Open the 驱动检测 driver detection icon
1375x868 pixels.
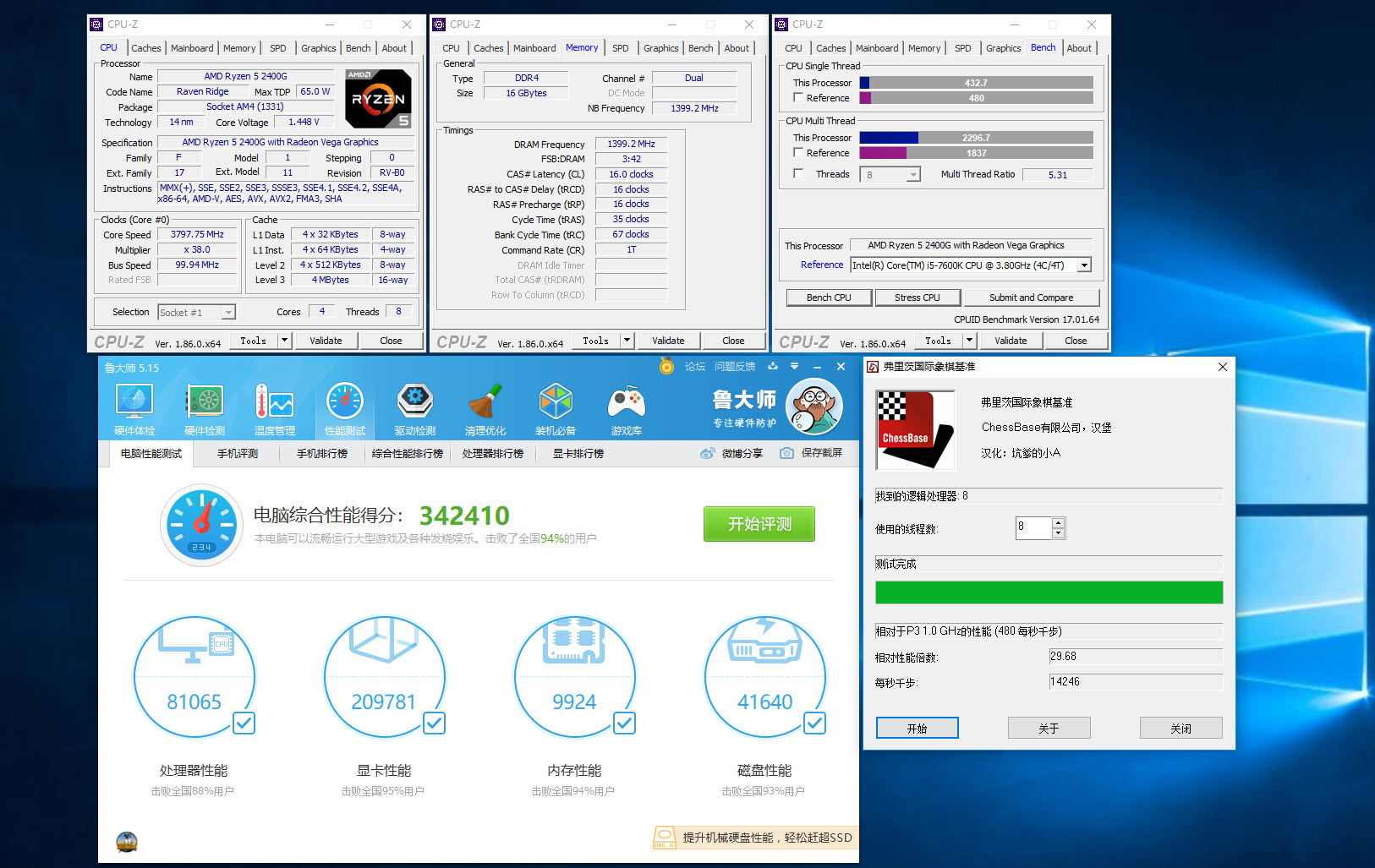coord(415,402)
